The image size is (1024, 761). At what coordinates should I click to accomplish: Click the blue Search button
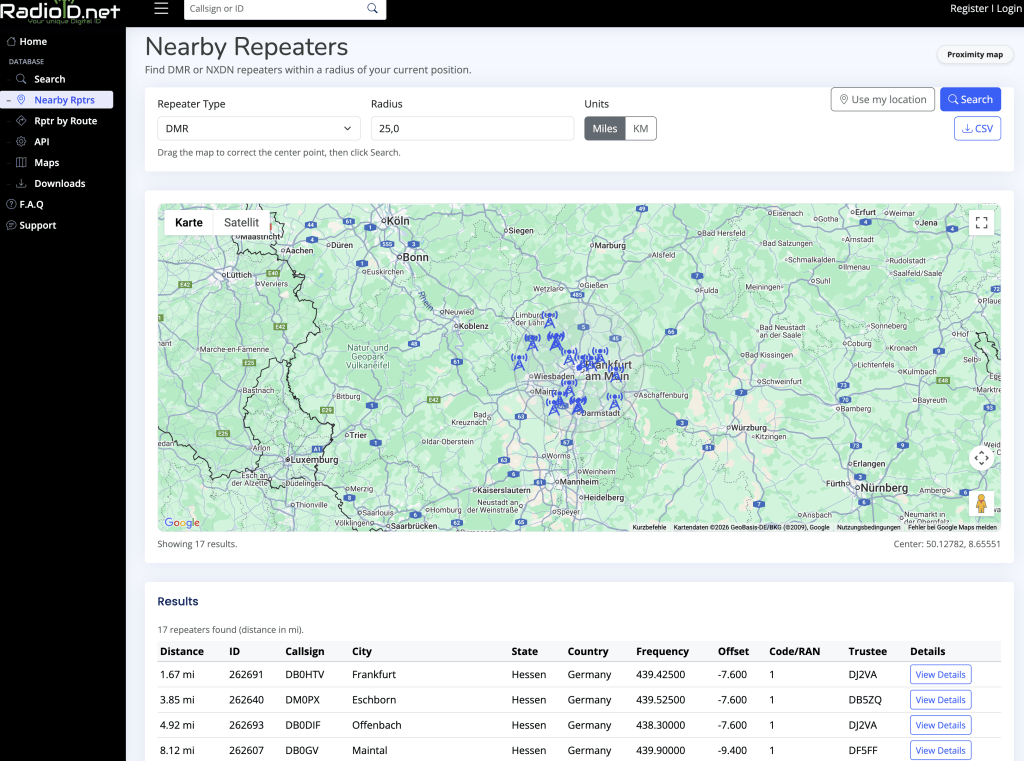click(x=969, y=100)
